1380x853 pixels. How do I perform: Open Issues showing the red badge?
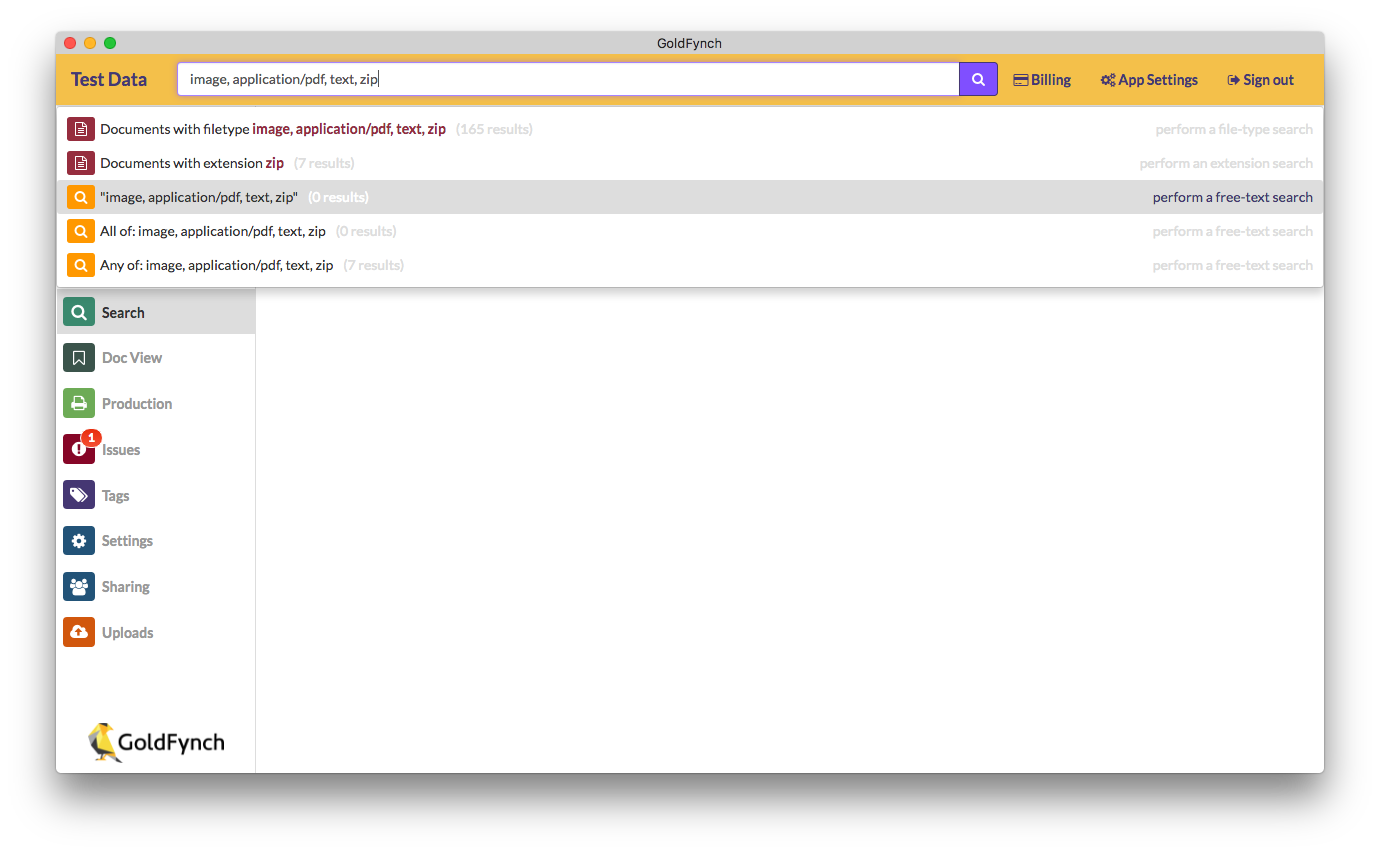78,449
